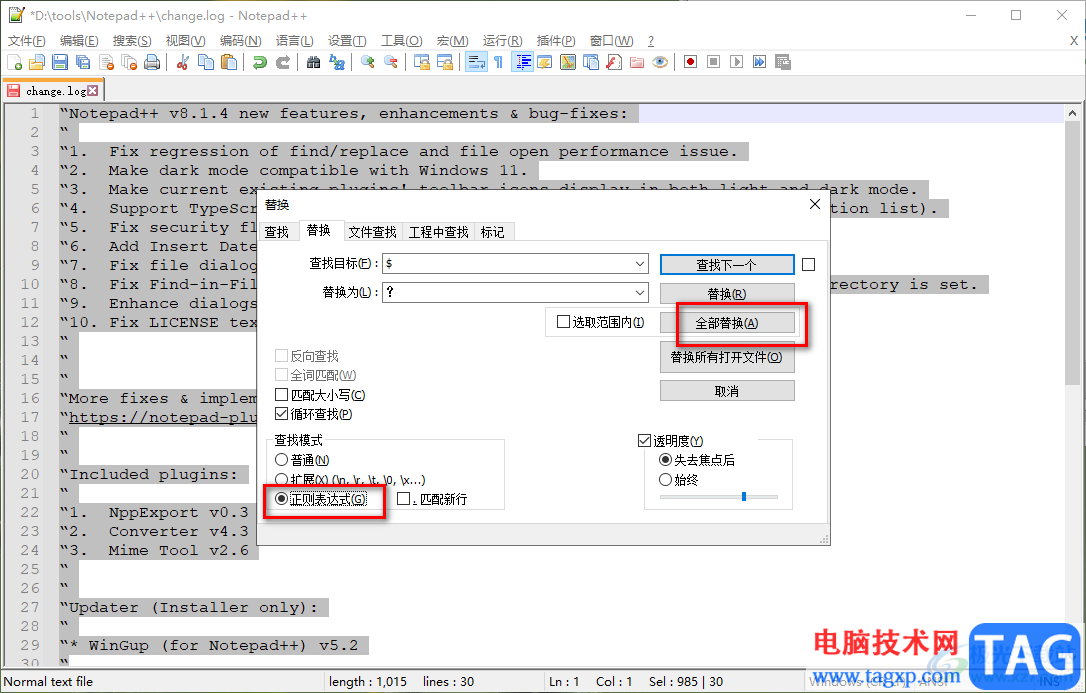The image size is (1086, 693).
Task: Choose 始终 transparency option
Action: click(665, 479)
